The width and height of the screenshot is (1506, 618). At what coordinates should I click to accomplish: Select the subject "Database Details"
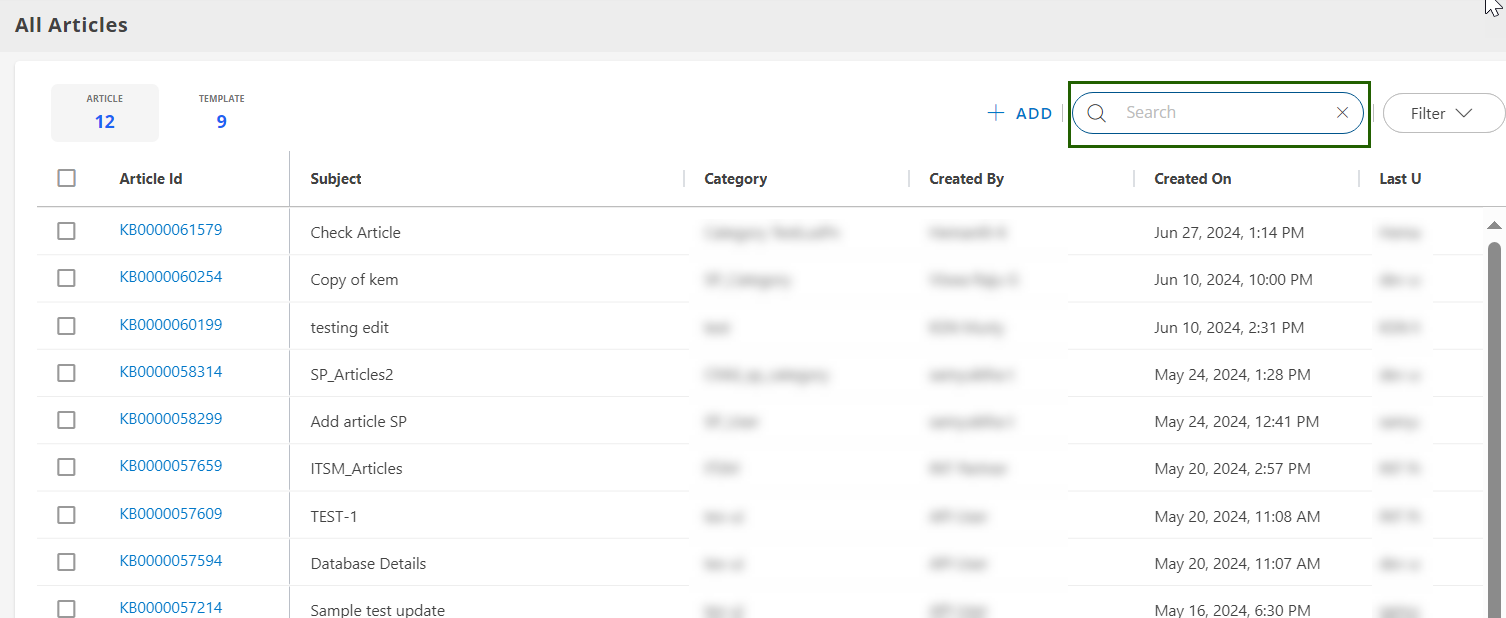(369, 564)
